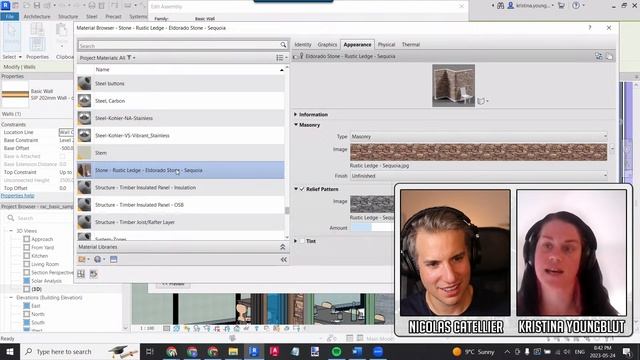The image size is (640, 360).
Task: Toggle the {3D} view box
Action: point(27,289)
